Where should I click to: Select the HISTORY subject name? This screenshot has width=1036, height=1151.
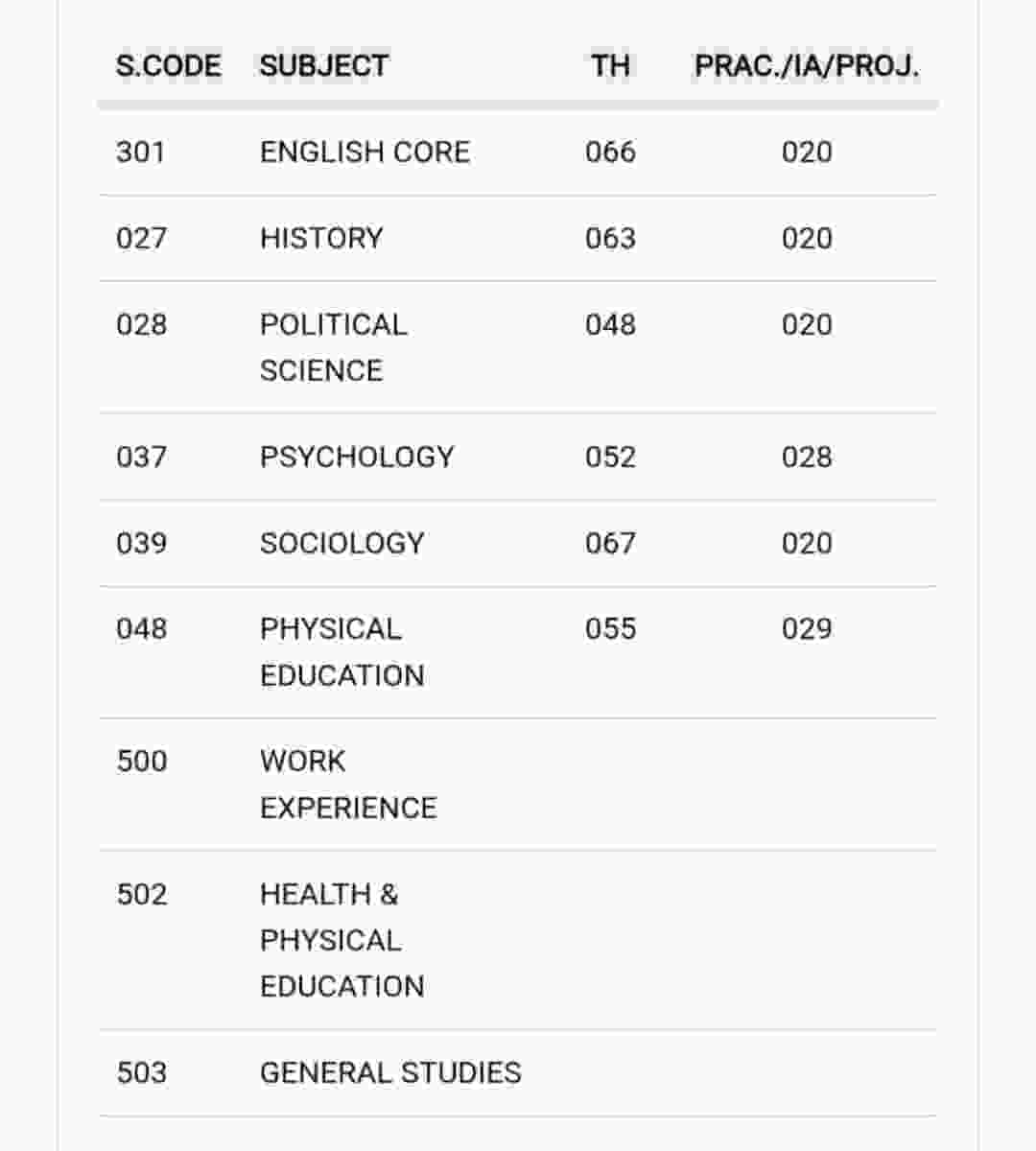pos(321,238)
